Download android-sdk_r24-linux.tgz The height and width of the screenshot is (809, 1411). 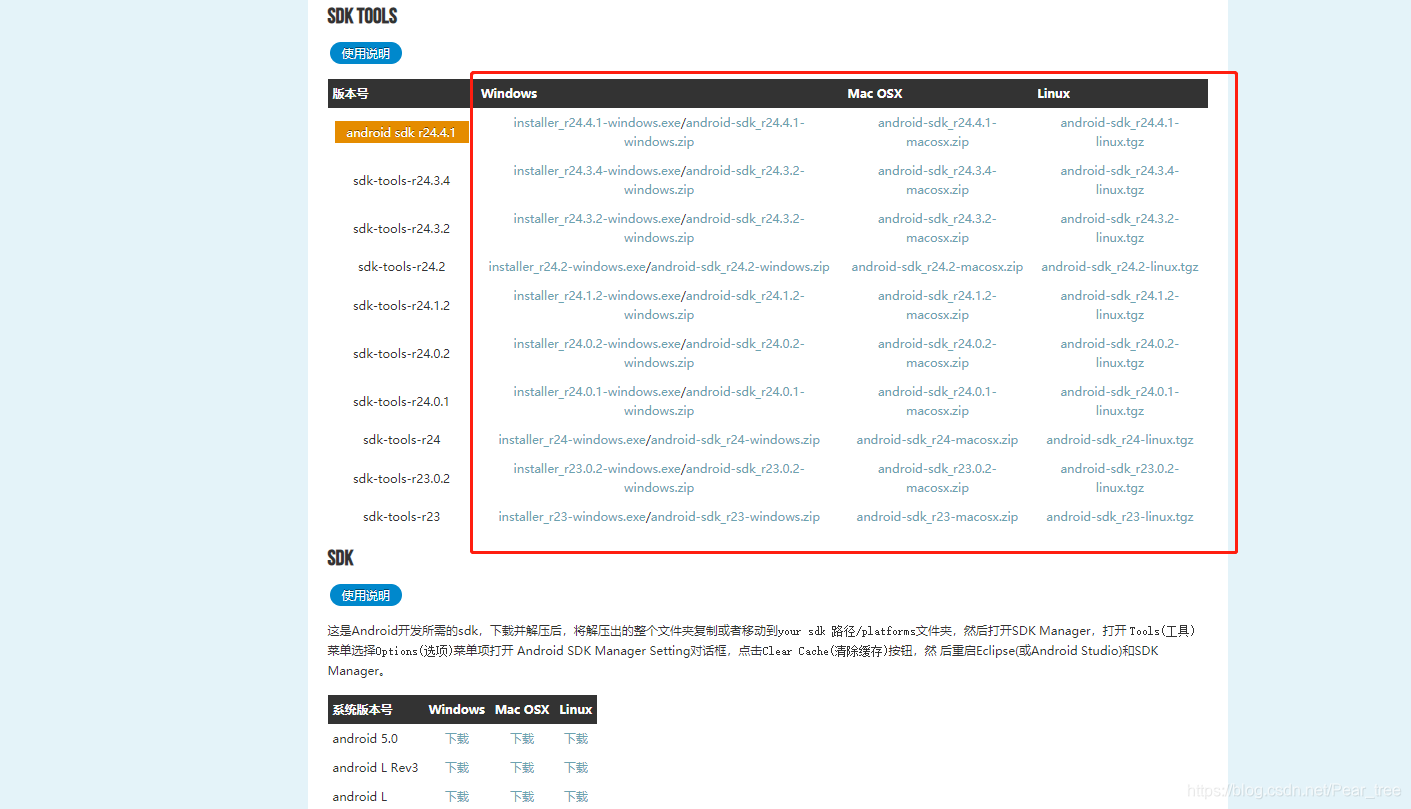click(1120, 439)
